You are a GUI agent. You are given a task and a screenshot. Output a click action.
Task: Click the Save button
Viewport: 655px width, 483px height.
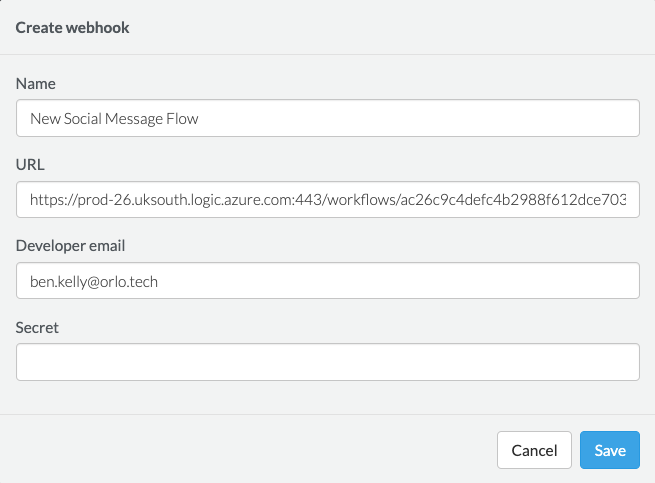pos(609,450)
